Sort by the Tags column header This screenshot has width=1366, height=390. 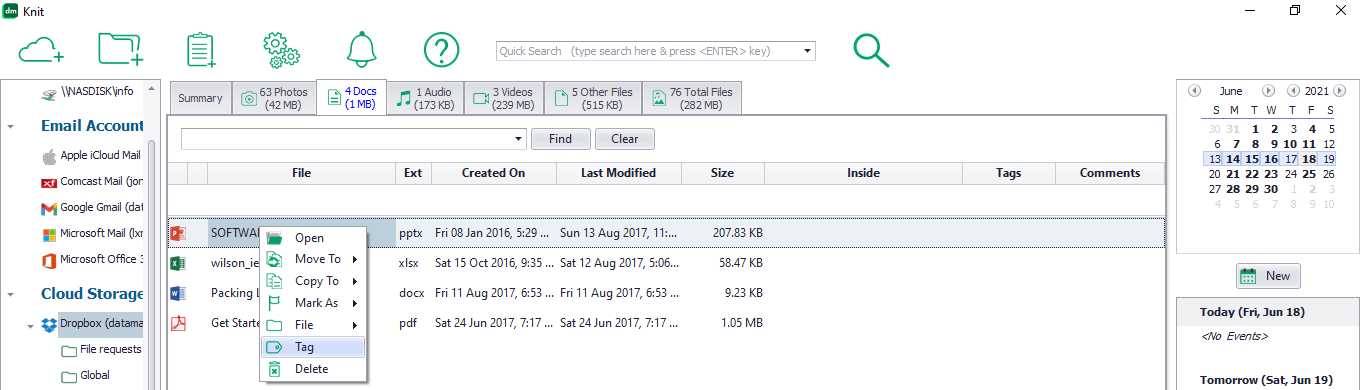[1009, 173]
